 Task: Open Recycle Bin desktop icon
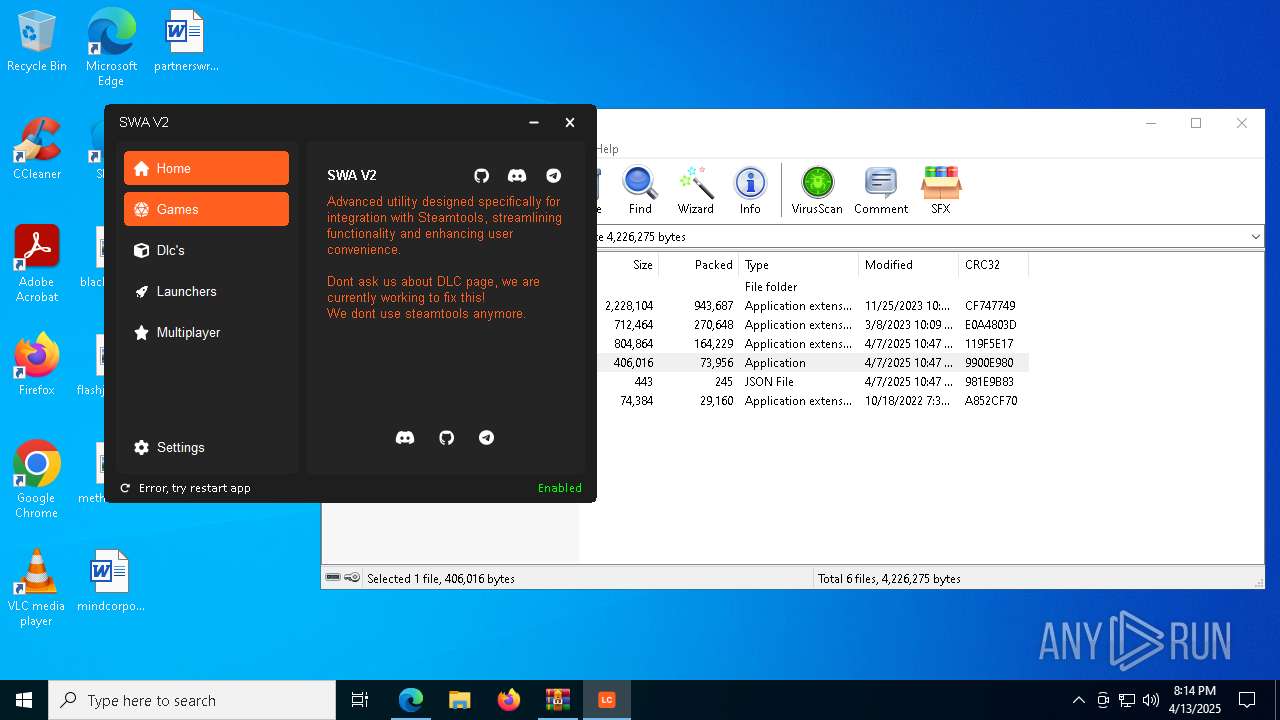(37, 42)
